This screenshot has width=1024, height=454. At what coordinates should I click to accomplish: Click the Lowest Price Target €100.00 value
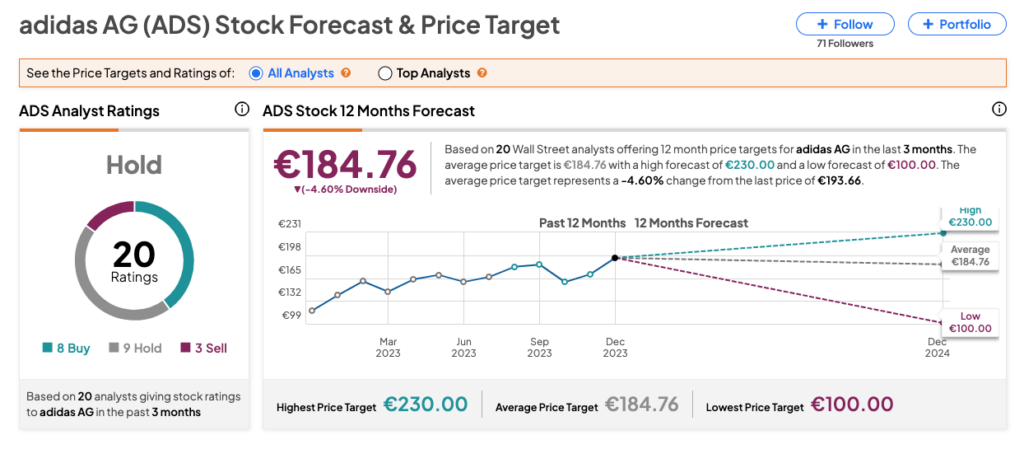(x=851, y=404)
